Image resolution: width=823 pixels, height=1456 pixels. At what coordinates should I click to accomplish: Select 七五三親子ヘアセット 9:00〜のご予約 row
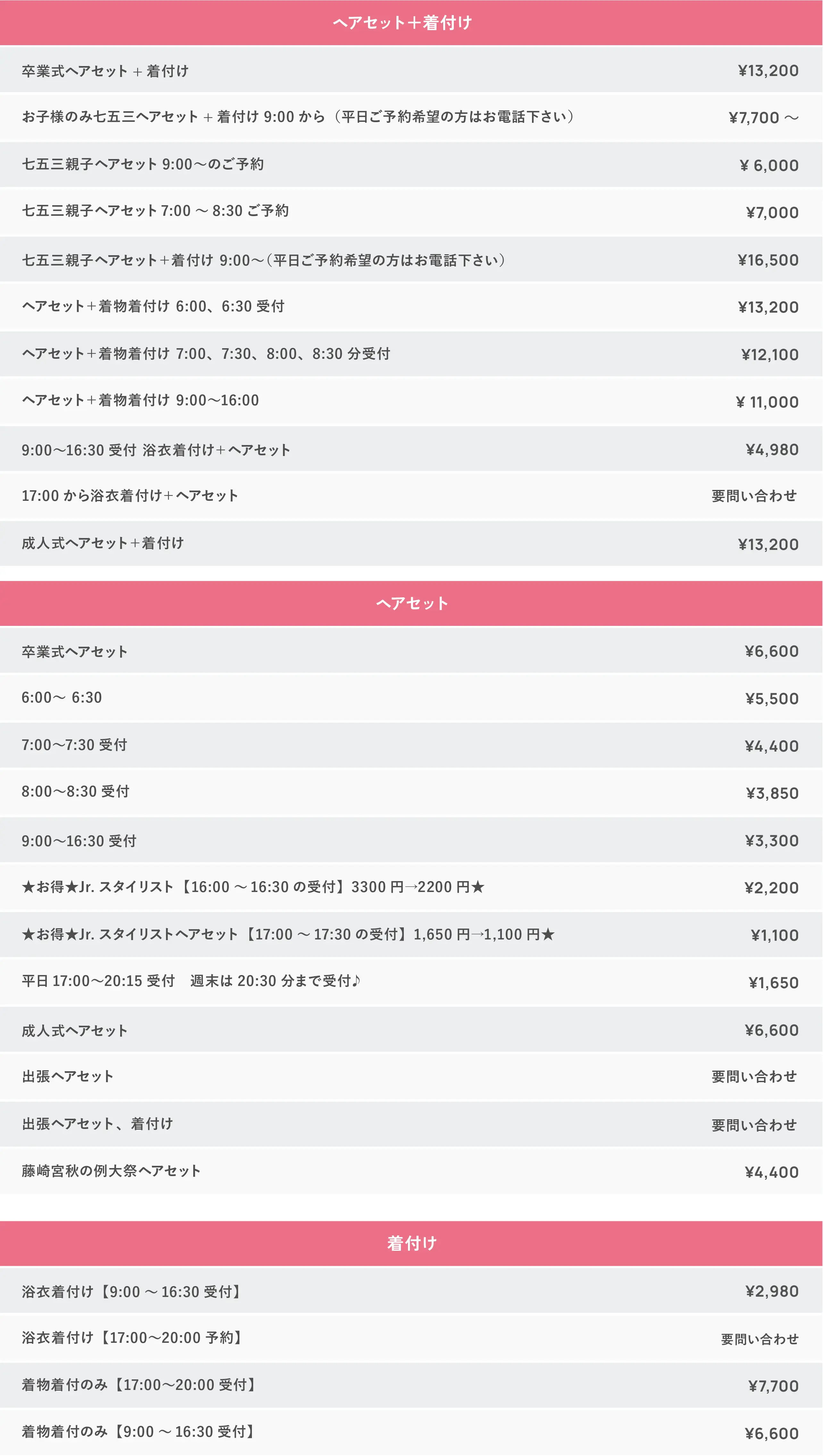(143, 164)
